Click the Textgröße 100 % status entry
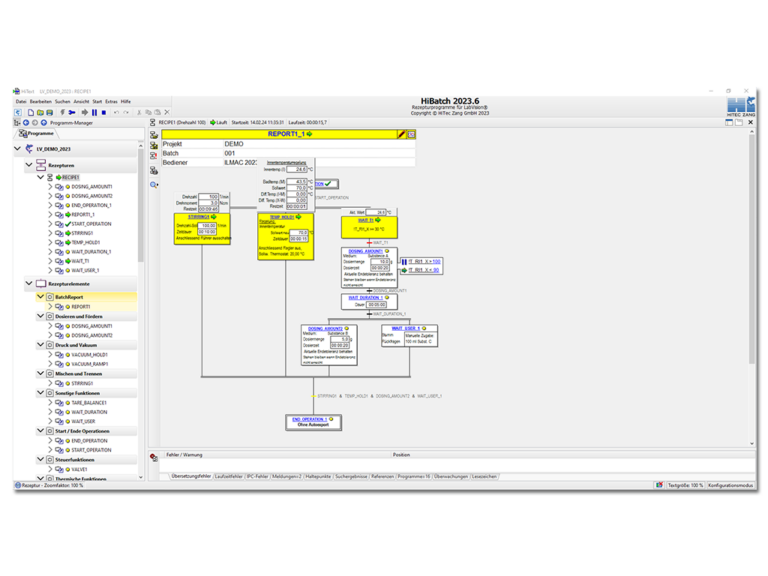This screenshot has height=576, width=768. (x=685, y=485)
